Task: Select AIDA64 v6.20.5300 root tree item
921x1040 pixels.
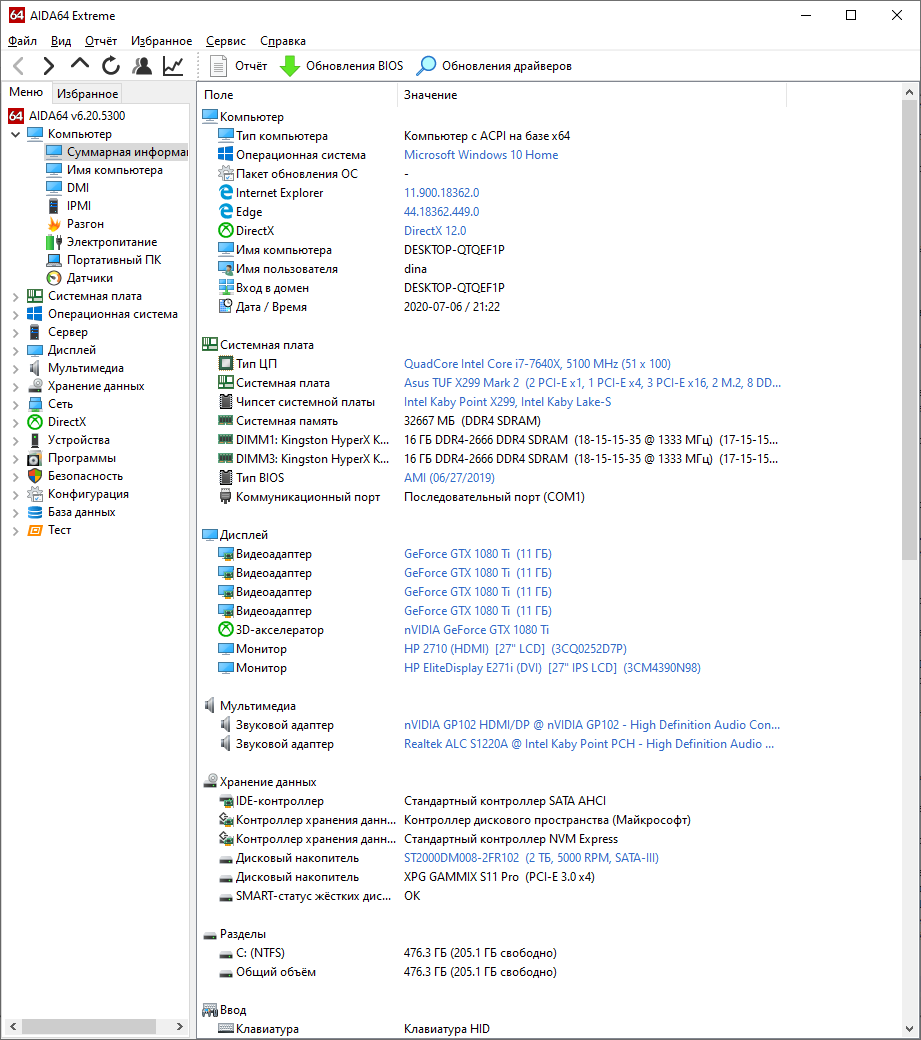Action: coord(76,115)
